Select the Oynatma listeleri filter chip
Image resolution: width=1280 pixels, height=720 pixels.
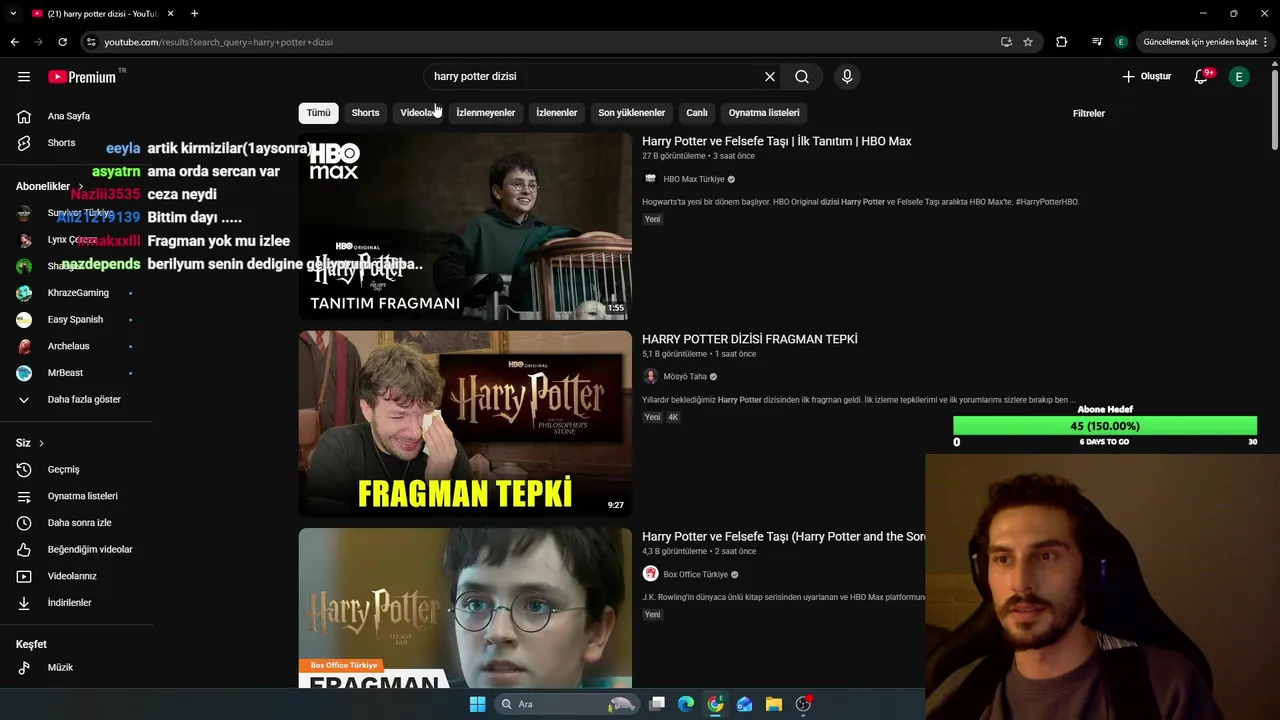[764, 113]
